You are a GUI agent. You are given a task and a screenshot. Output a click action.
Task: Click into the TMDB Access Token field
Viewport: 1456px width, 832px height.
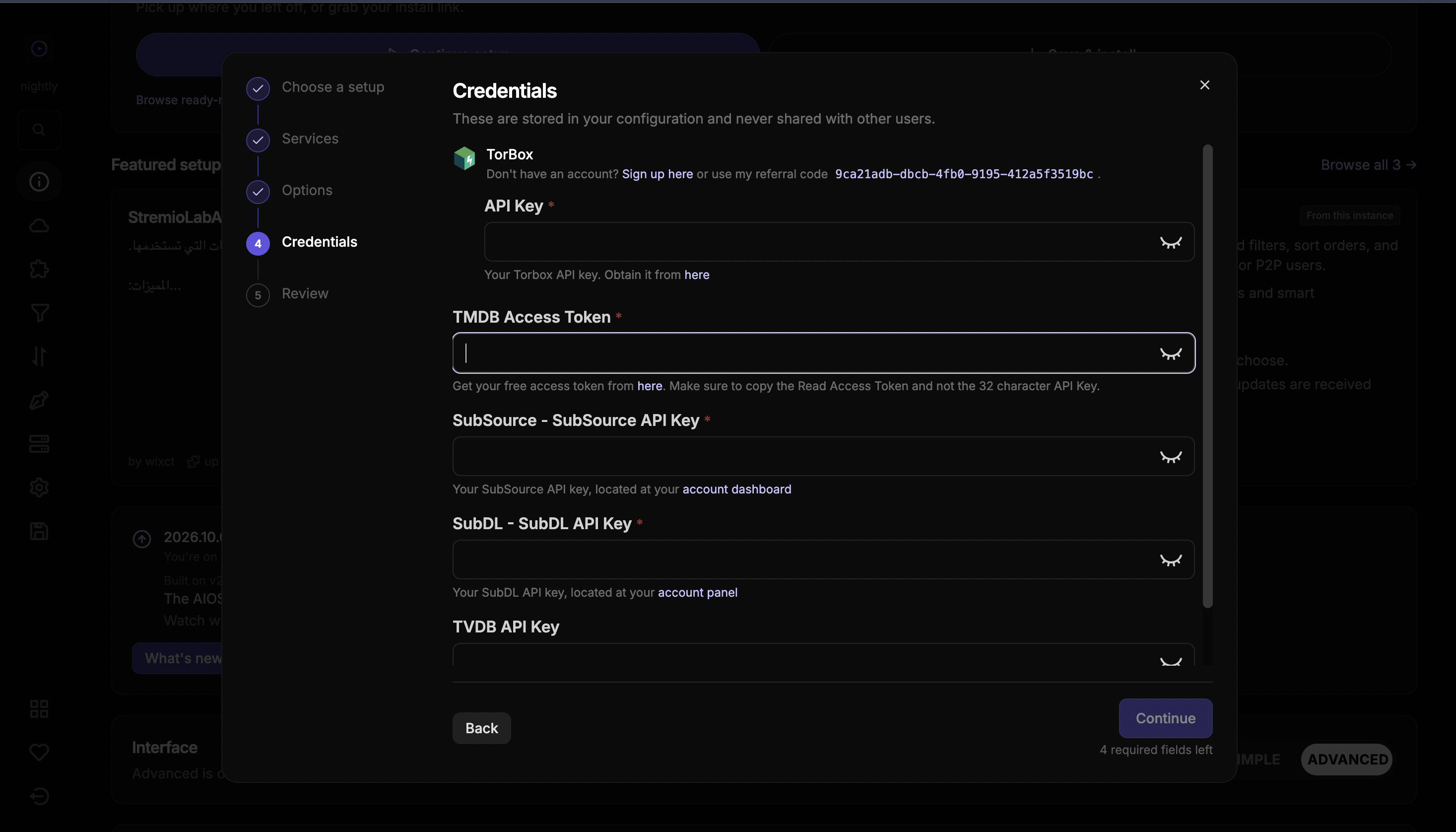point(824,353)
